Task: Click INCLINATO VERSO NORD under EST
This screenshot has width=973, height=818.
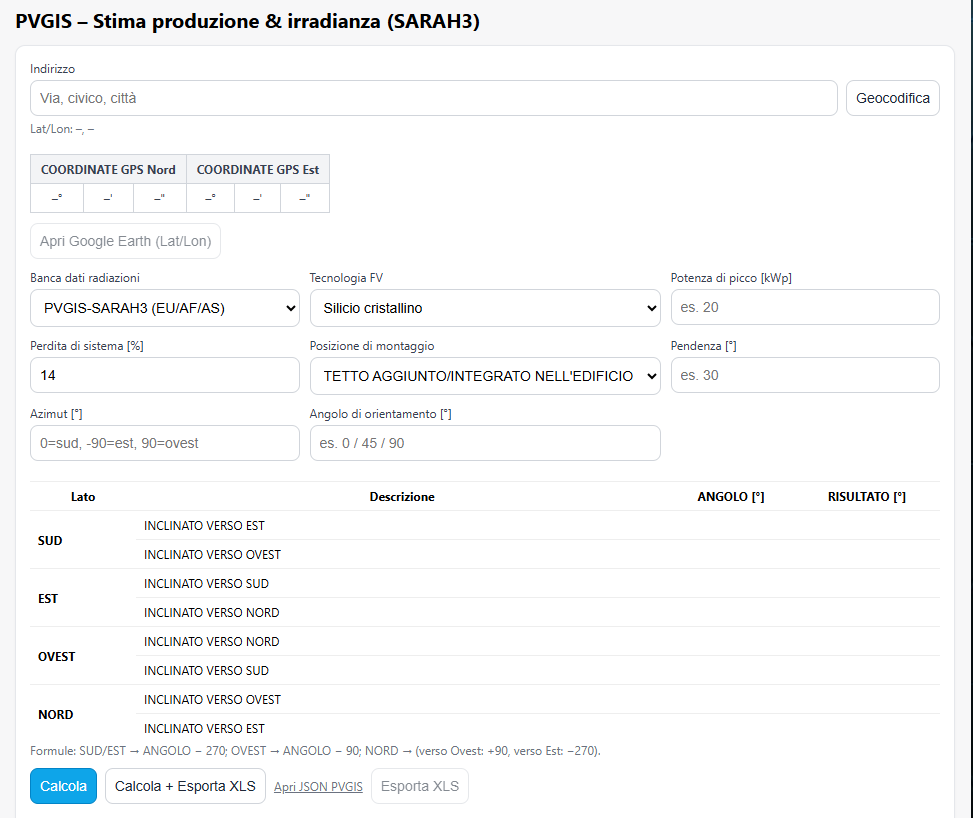Action: point(212,613)
